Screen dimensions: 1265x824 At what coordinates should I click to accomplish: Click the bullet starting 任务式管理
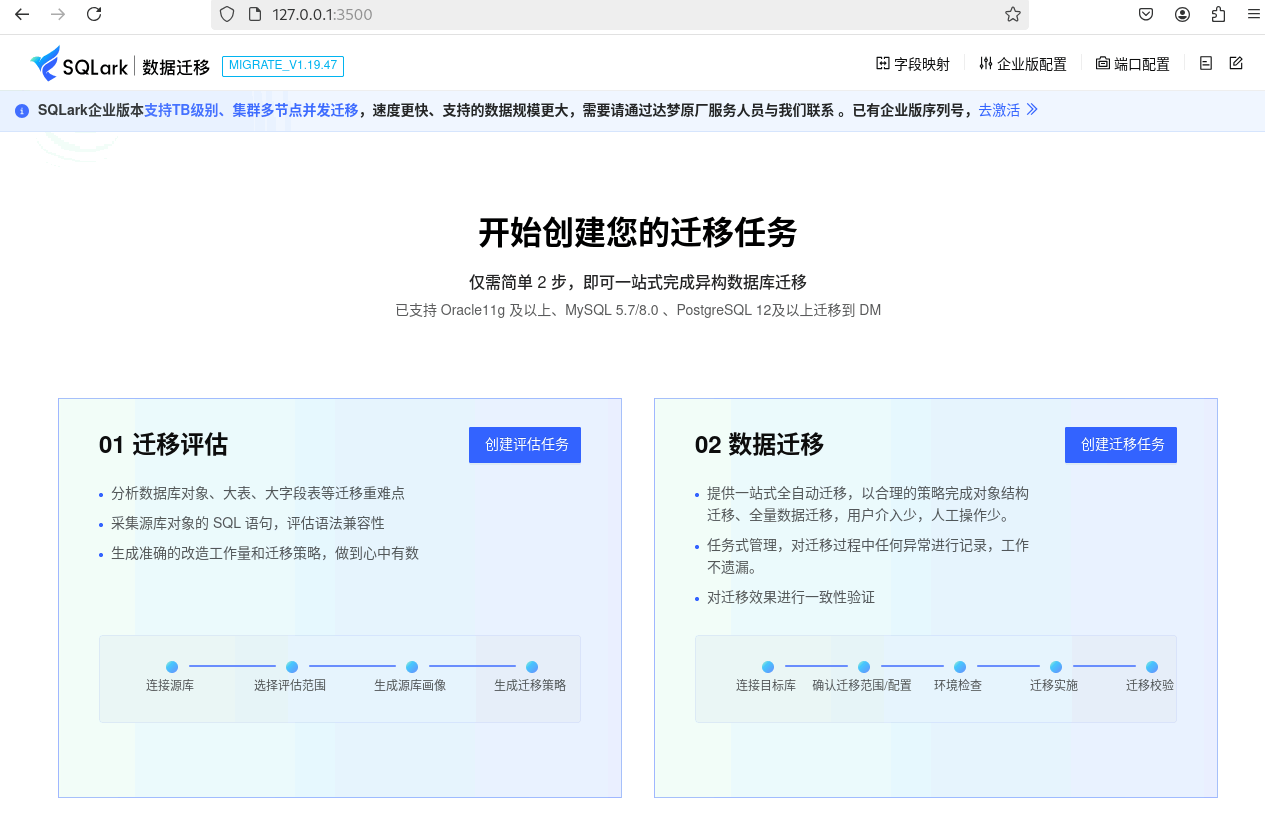coord(868,556)
